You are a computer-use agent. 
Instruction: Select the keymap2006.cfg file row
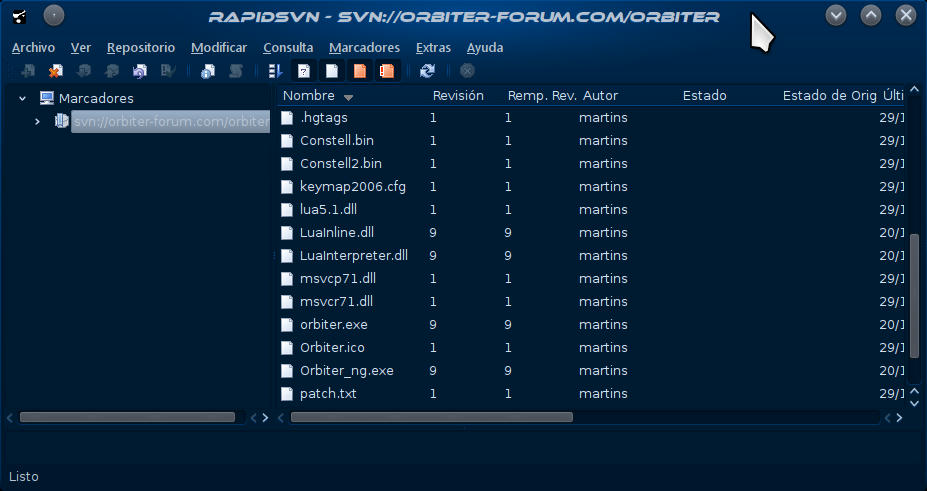[x=591, y=187]
